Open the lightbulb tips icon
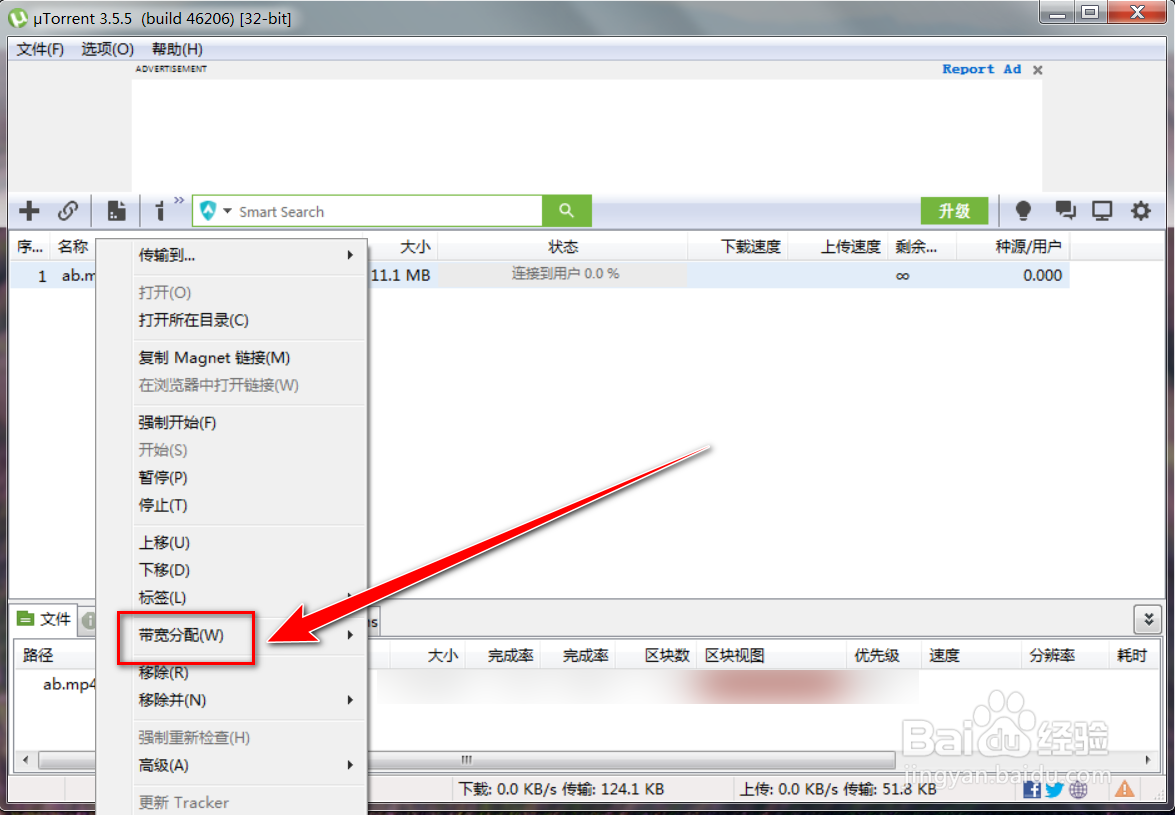This screenshot has width=1175, height=815. click(x=1023, y=211)
